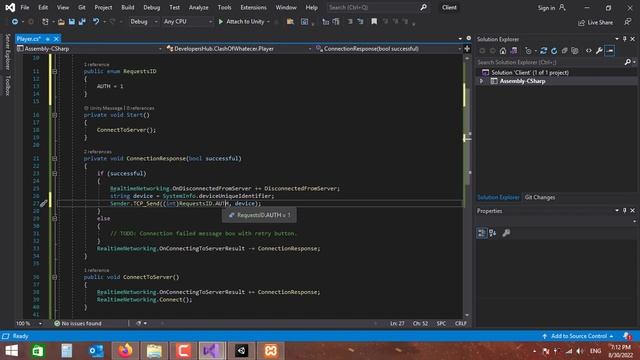Image resolution: width=640 pixels, height=360 pixels.
Task: Click the Sync with Active Document icon
Action: click(543, 51)
